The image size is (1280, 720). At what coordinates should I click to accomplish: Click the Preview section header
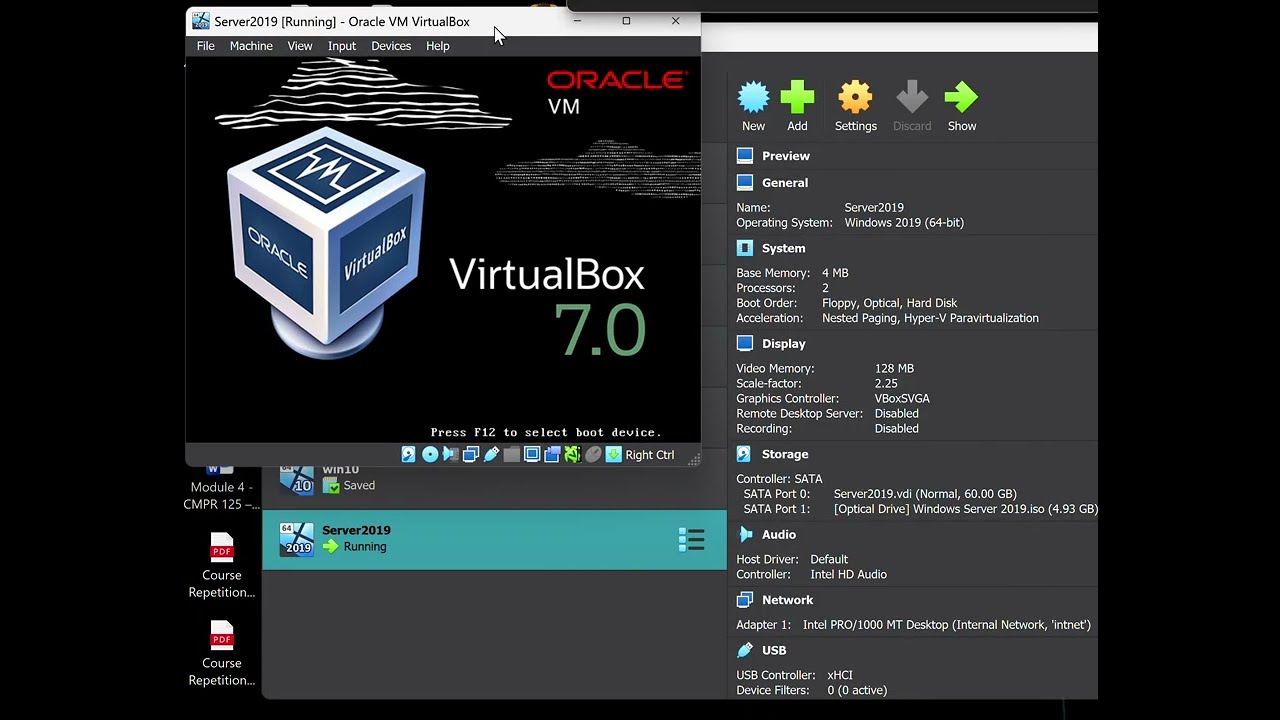785,156
